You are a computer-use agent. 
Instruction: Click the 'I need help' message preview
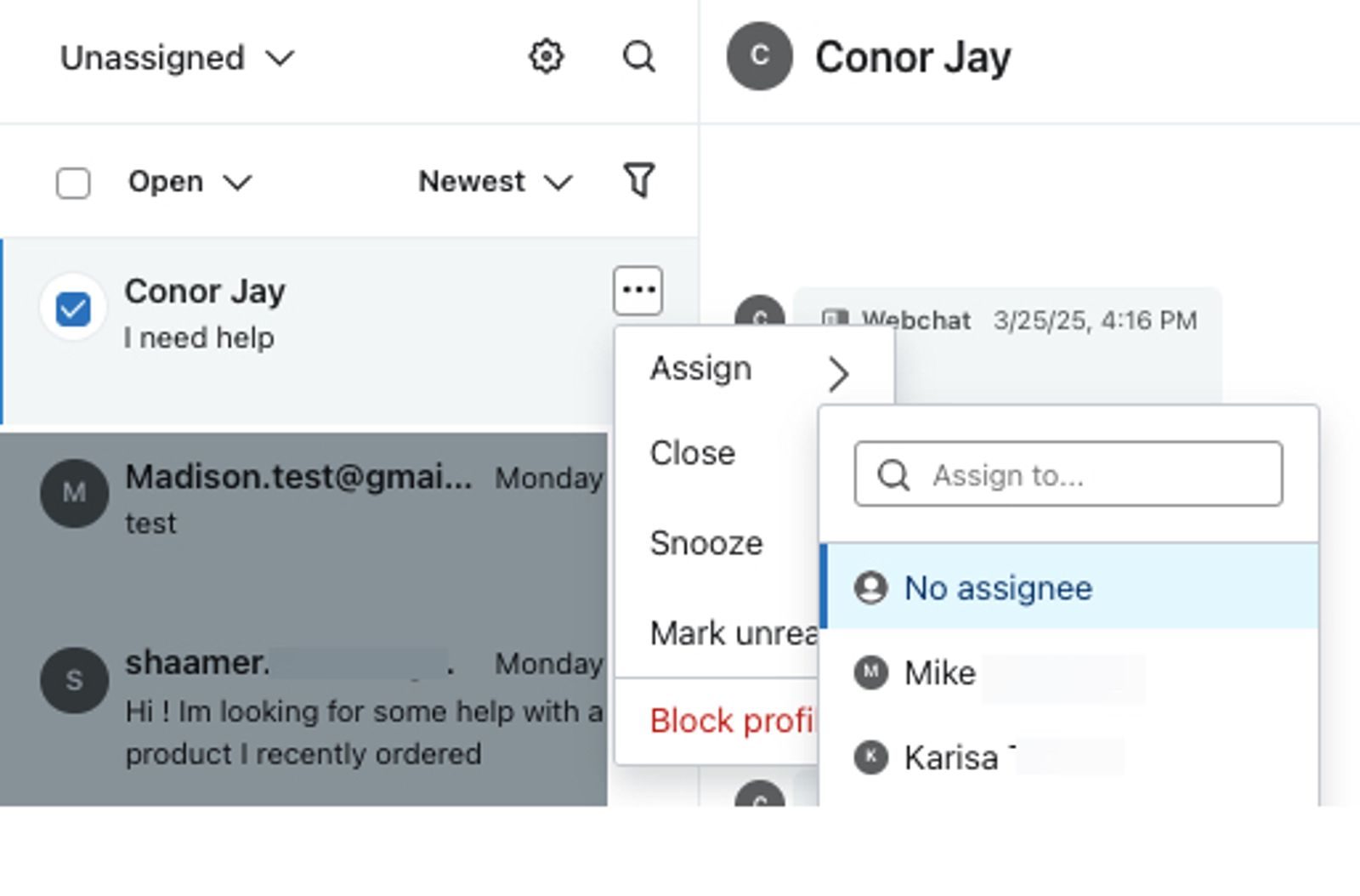199,337
